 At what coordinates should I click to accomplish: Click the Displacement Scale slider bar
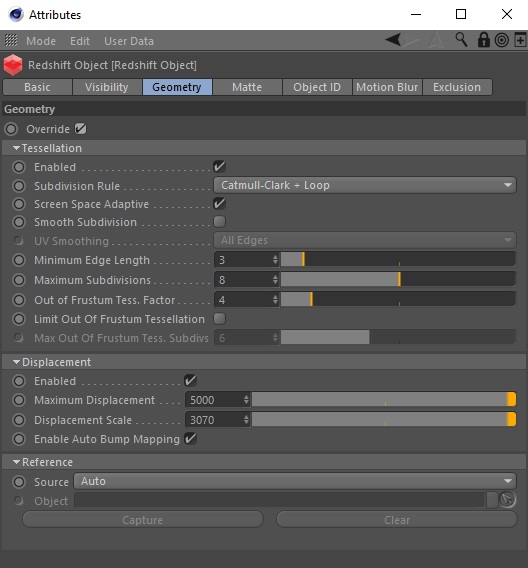[384, 419]
